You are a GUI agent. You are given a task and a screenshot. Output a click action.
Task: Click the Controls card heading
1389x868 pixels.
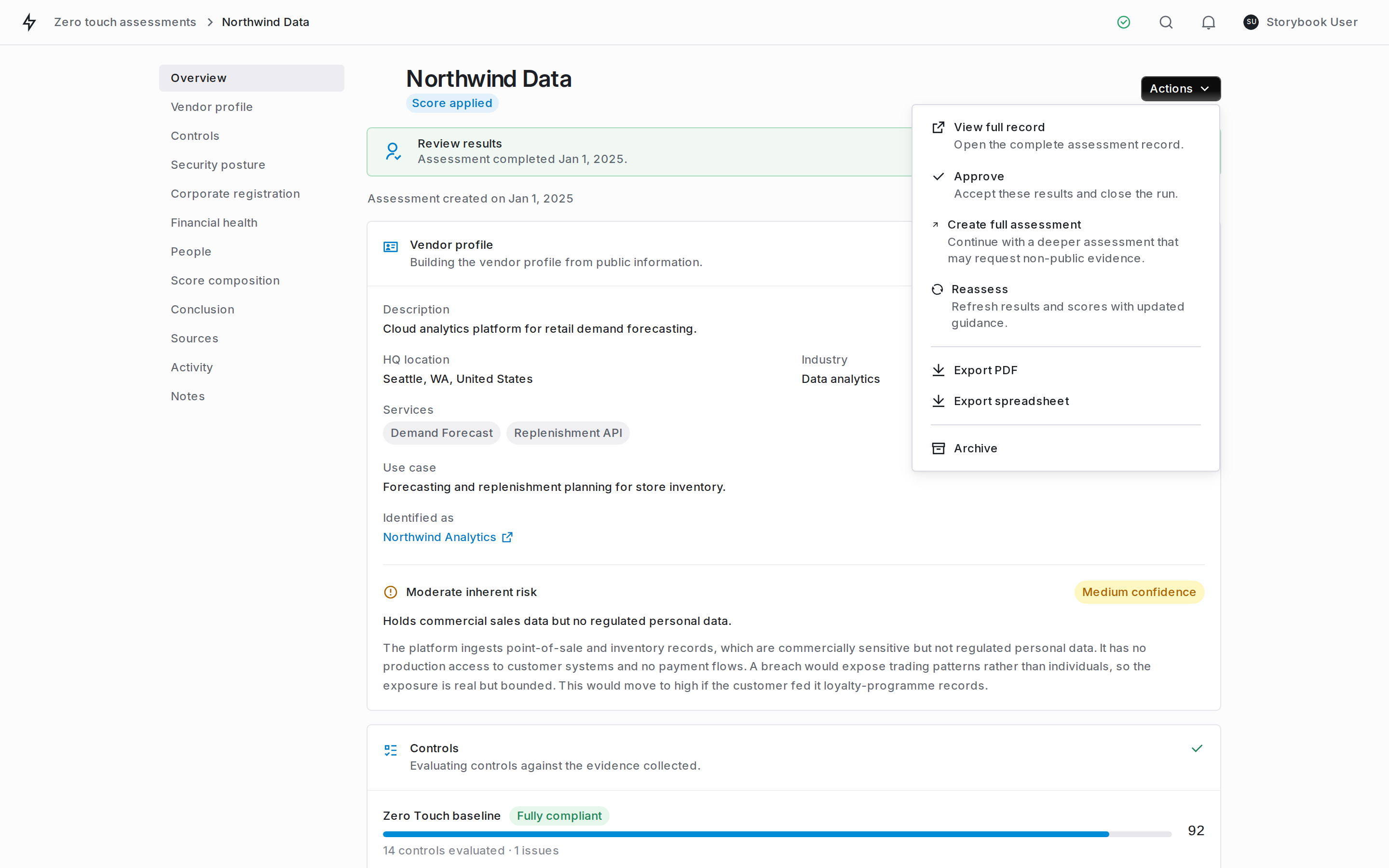click(434, 748)
